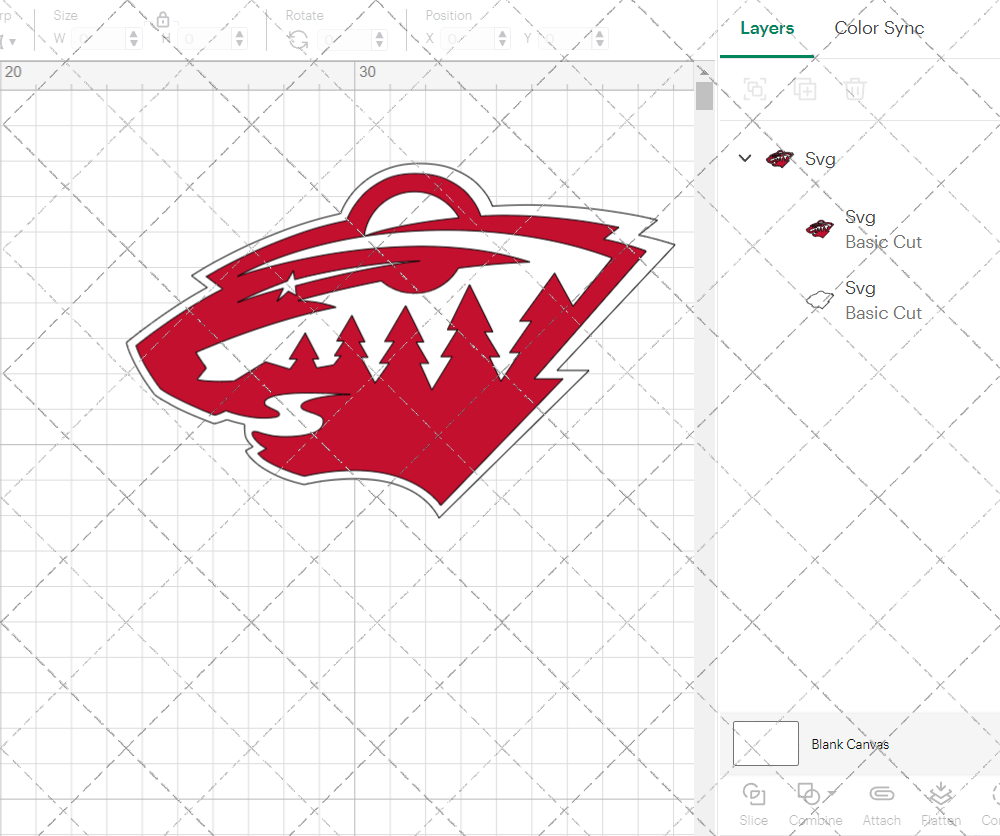
Task: Click the Group layers icon
Action: pos(755,89)
